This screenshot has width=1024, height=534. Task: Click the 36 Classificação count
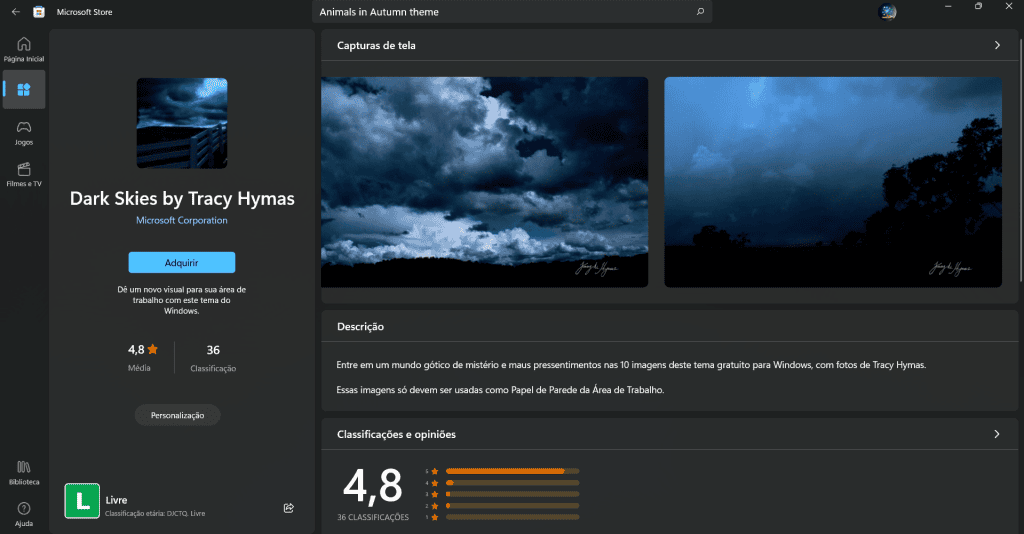(213, 358)
